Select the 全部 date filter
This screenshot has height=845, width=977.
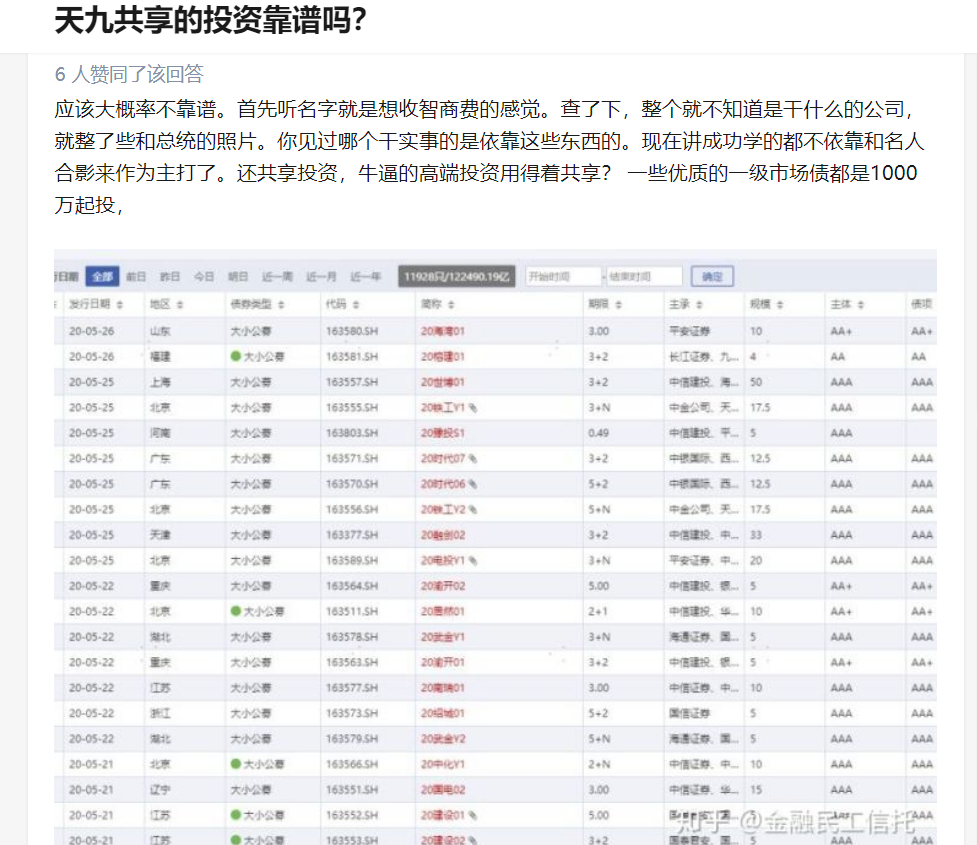coord(103,276)
